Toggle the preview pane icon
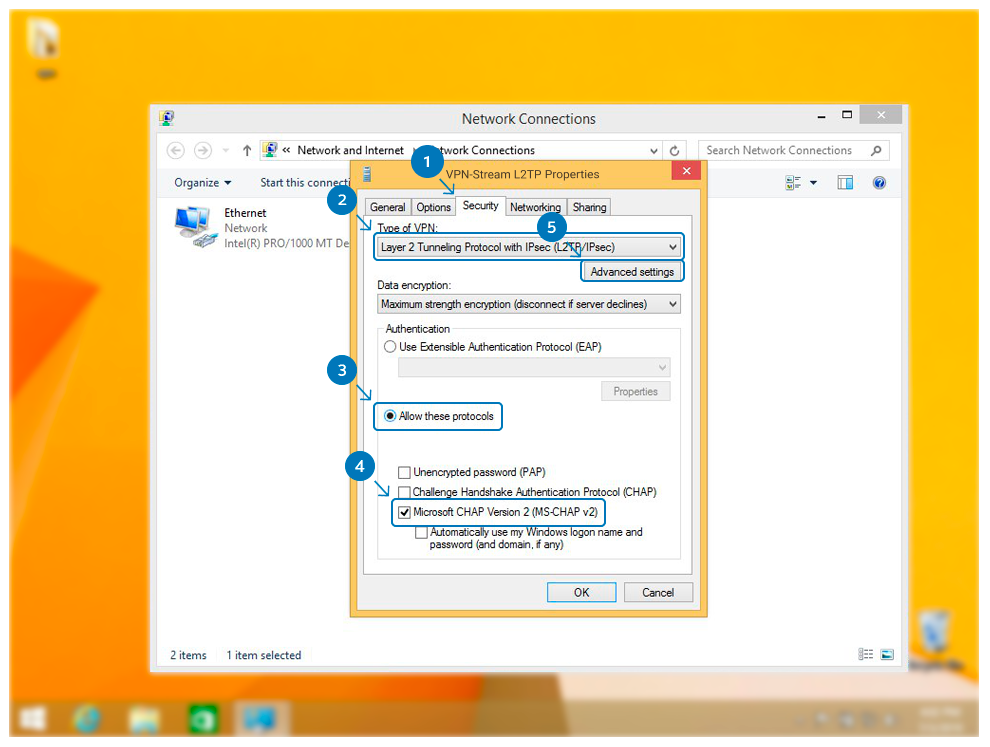Image resolution: width=990 pixels, height=747 pixels. tap(845, 183)
